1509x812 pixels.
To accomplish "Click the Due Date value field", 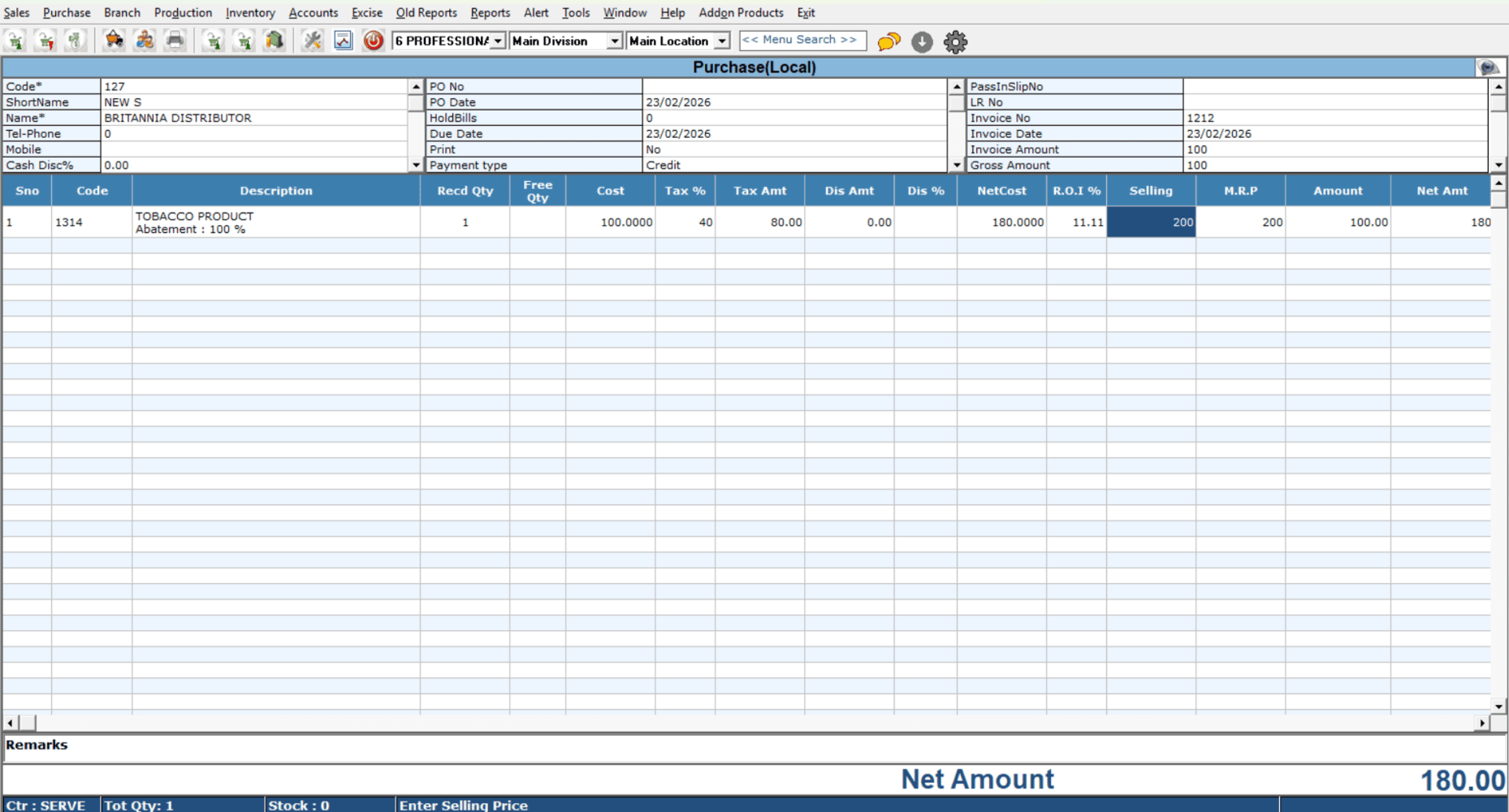I will pyautogui.click(x=794, y=133).
